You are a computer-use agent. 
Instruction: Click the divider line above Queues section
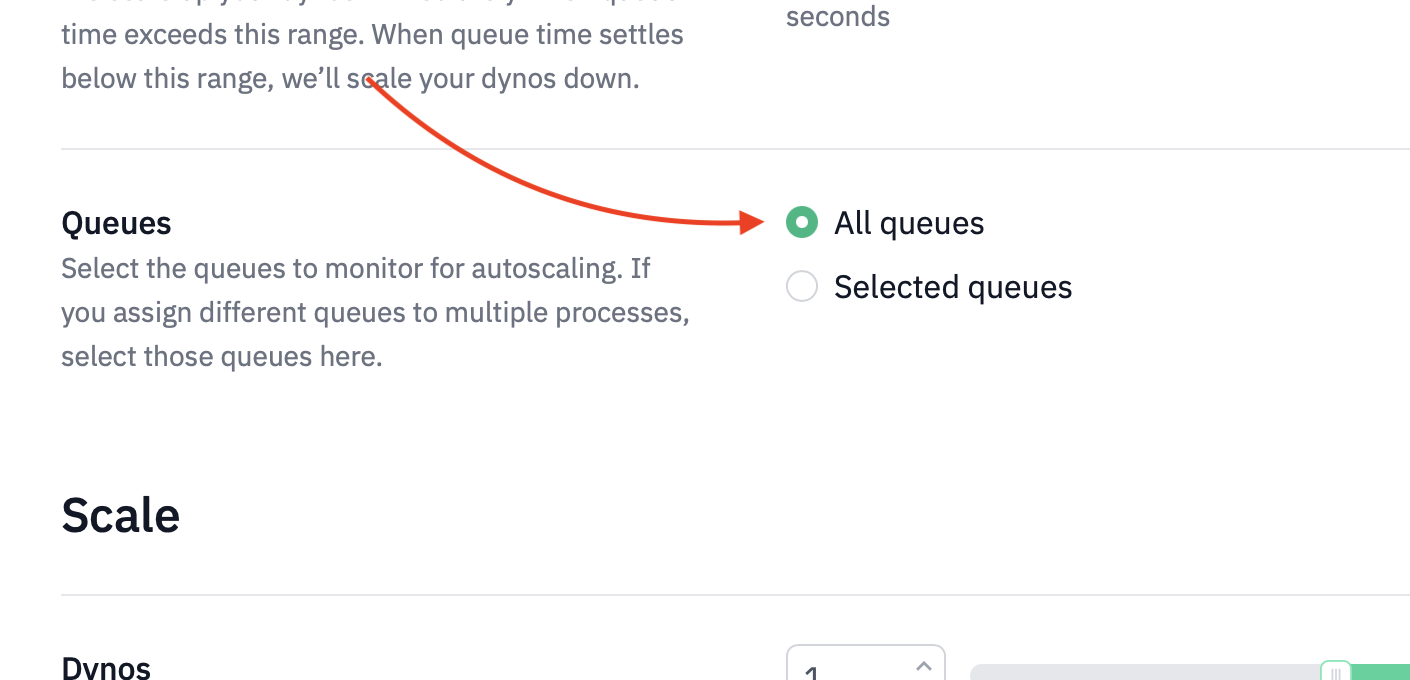pos(700,149)
